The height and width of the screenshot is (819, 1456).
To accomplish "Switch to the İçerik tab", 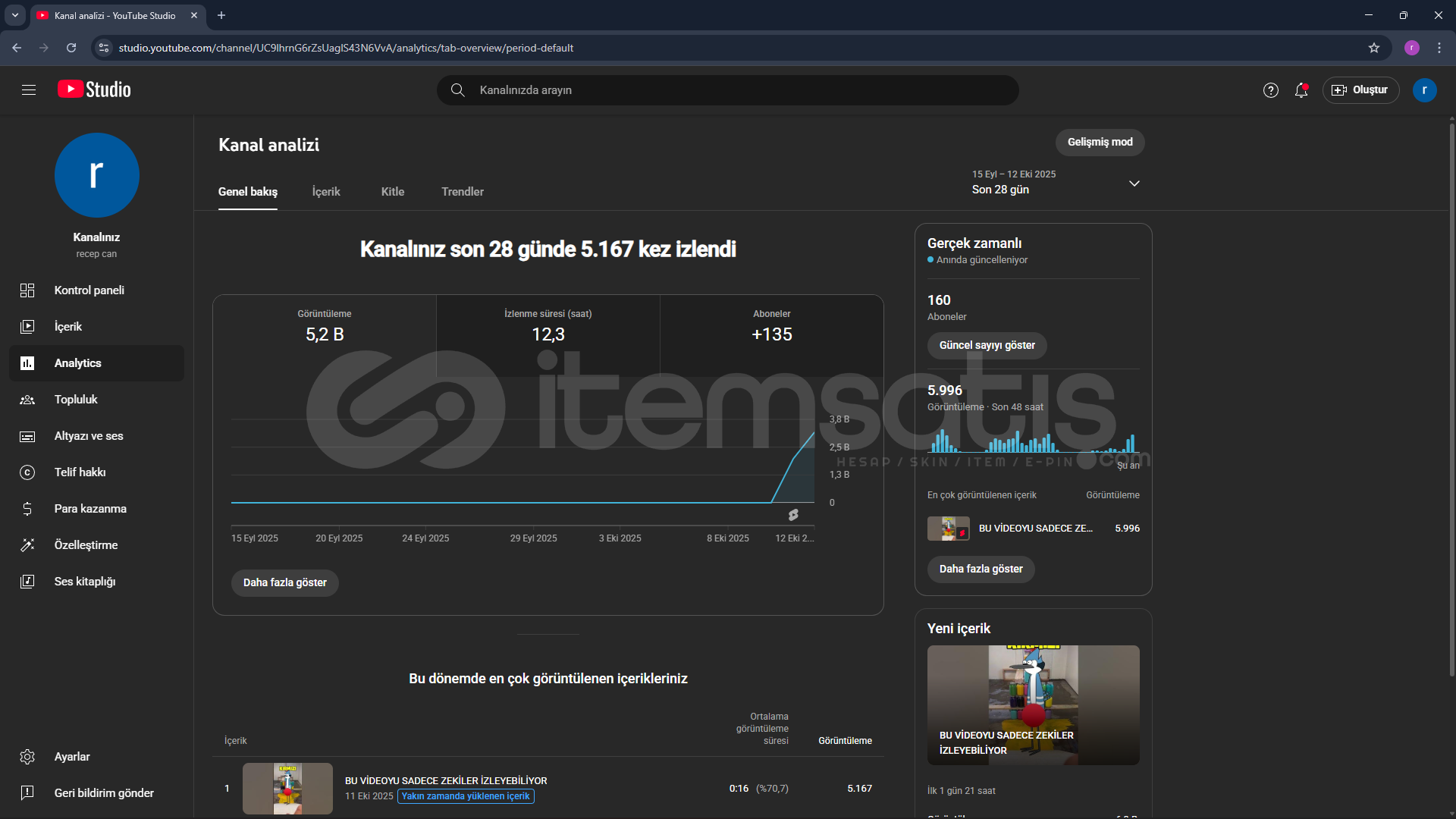I will tap(326, 192).
